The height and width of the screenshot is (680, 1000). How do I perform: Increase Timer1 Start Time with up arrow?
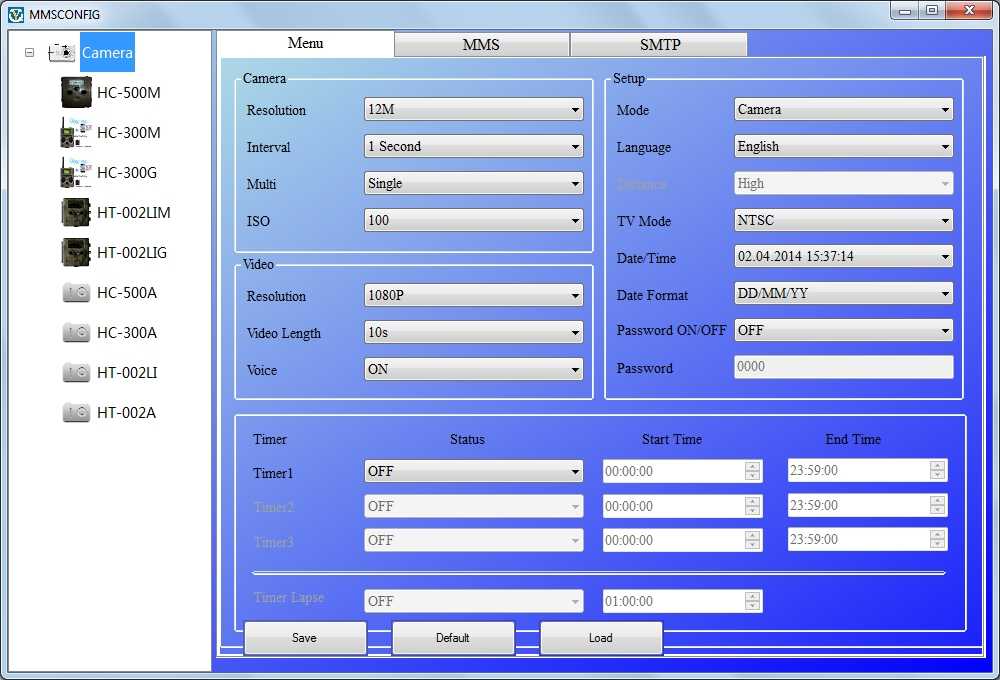point(752,466)
